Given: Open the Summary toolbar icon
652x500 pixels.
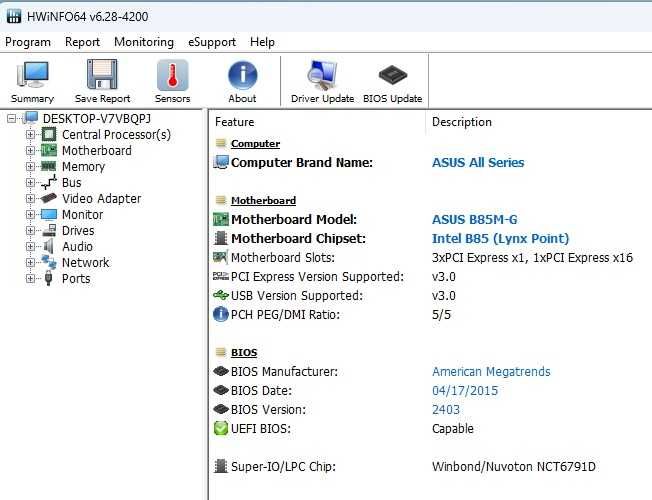Looking at the screenshot, I should (32, 75).
